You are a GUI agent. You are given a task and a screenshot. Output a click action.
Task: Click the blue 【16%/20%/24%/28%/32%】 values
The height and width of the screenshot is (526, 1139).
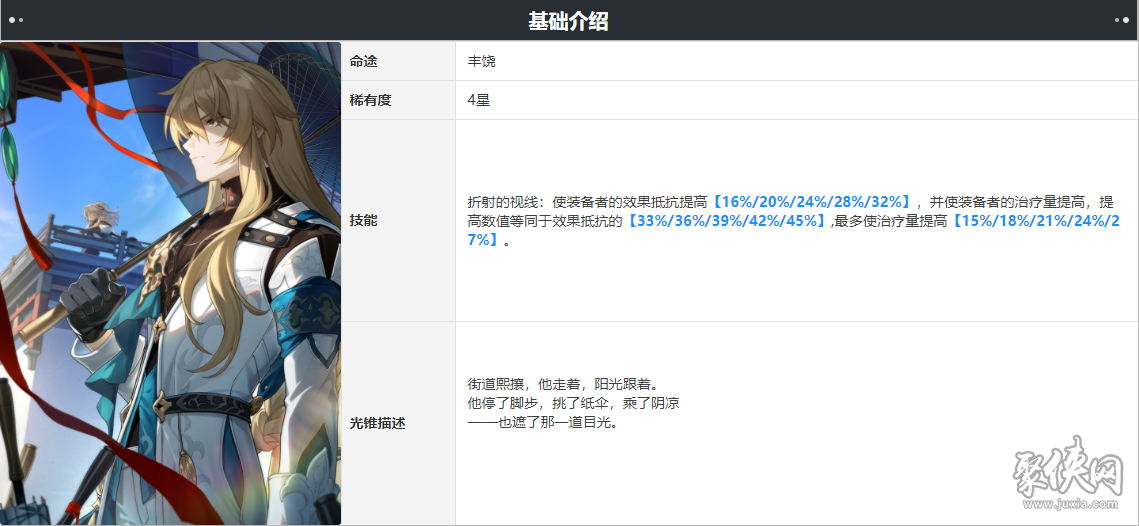[x=811, y=202]
